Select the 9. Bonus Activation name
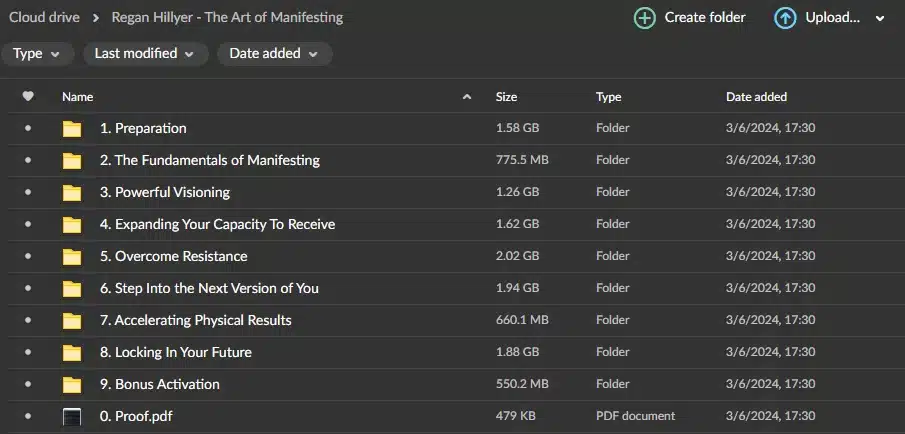The width and height of the screenshot is (905, 434). 160,384
